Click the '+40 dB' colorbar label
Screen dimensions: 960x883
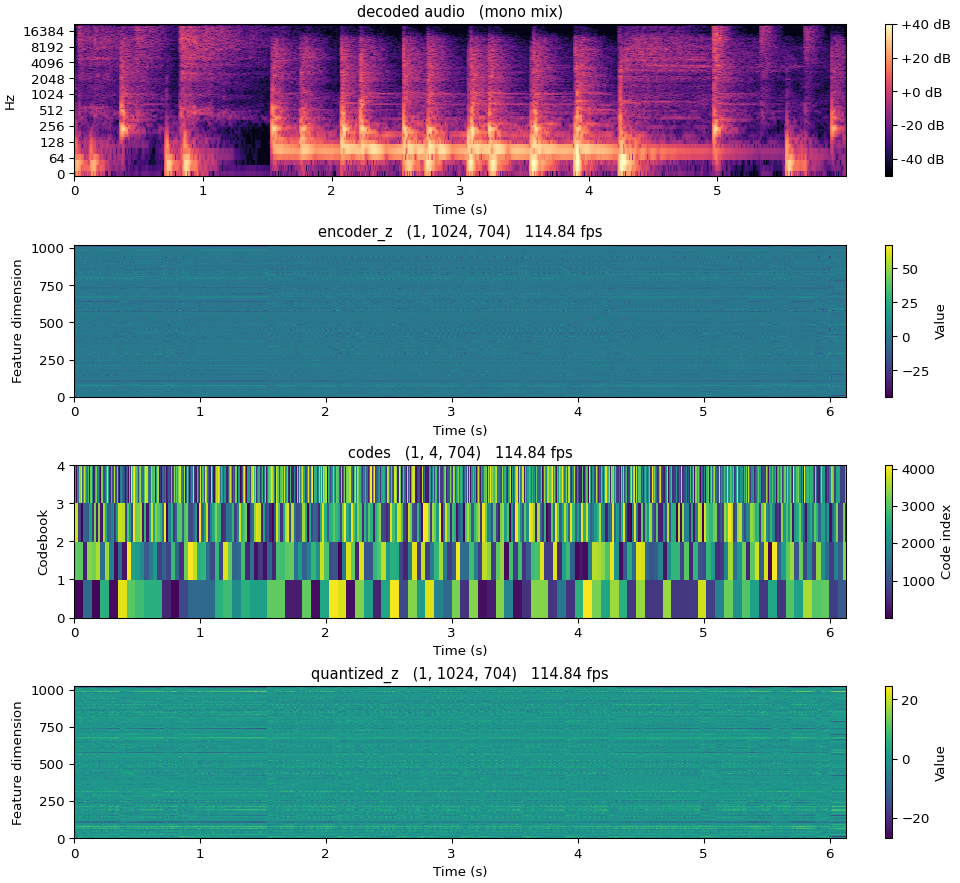tap(926, 25)
